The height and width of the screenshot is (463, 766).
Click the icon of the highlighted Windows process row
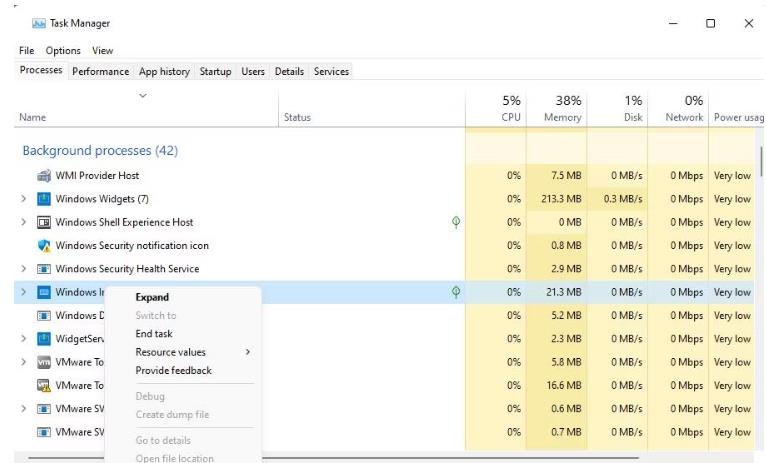[x=44, y=292]
